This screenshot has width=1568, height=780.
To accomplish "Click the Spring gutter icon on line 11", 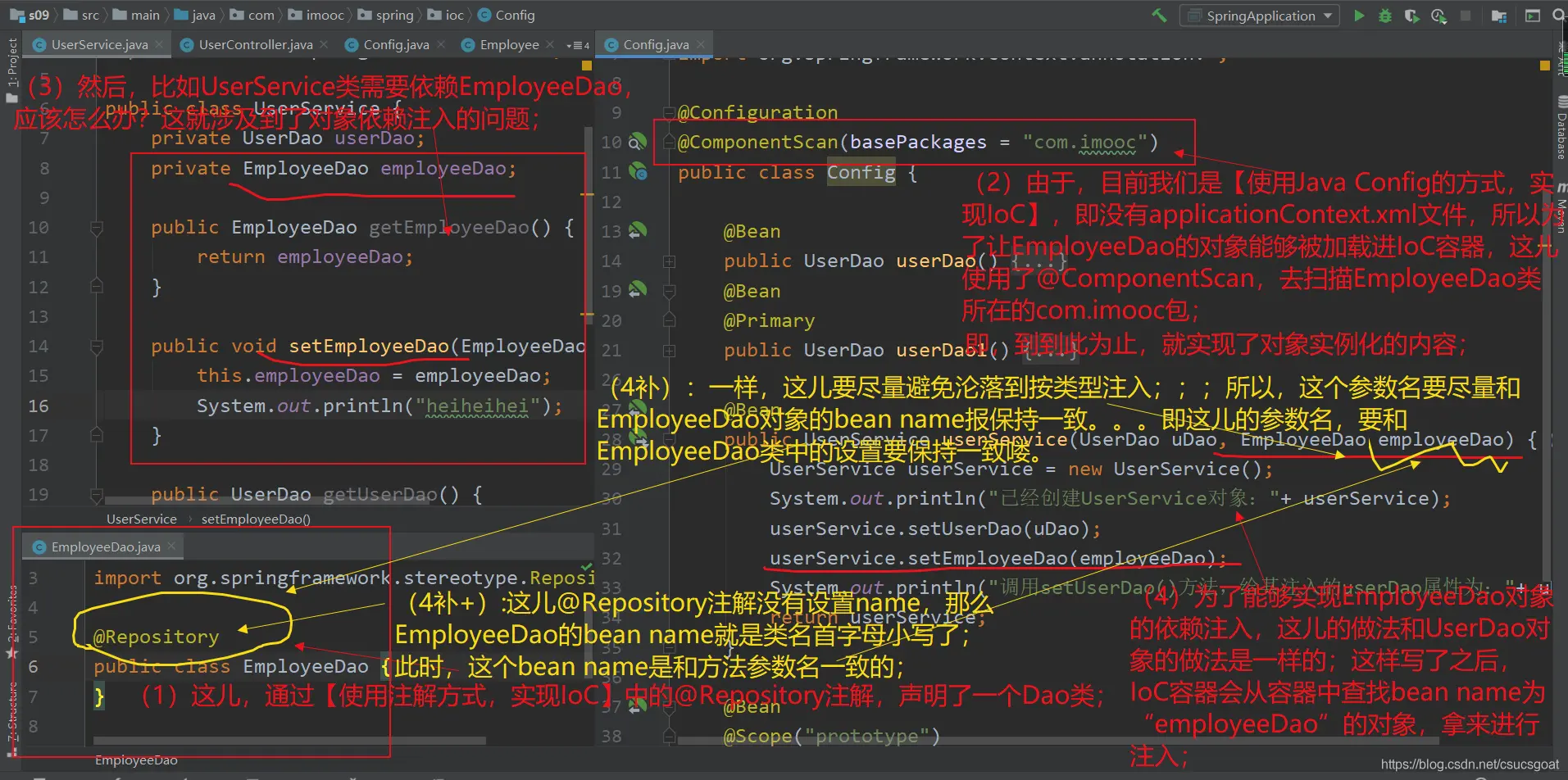I will 637,172.
